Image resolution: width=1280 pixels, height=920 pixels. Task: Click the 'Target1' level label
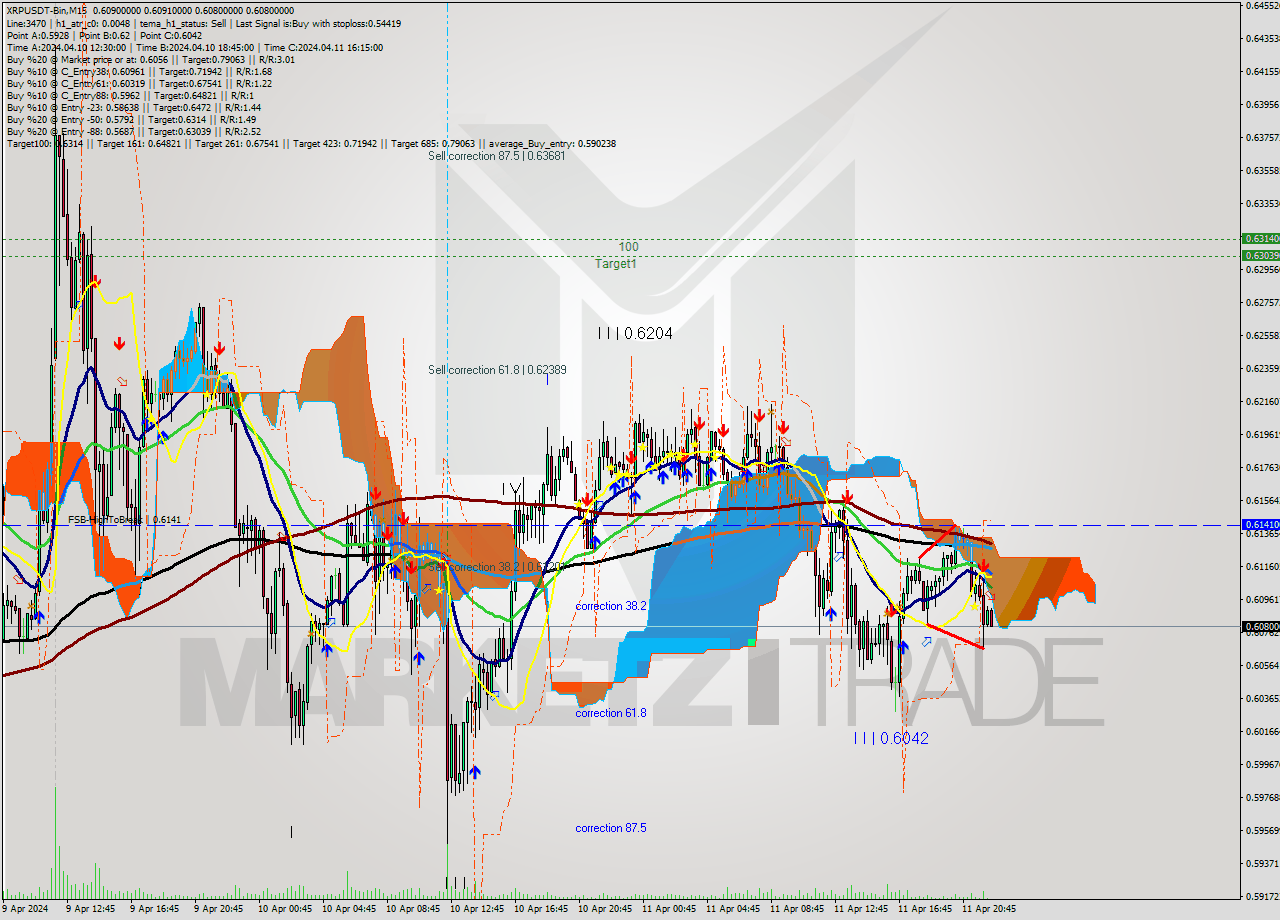616,264
